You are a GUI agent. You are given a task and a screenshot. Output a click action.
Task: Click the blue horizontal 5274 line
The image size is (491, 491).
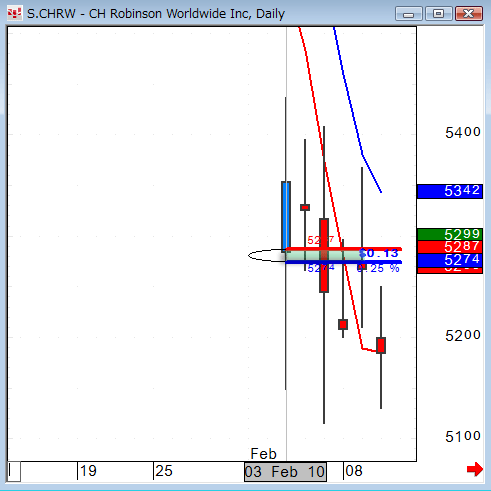(343, 262)
